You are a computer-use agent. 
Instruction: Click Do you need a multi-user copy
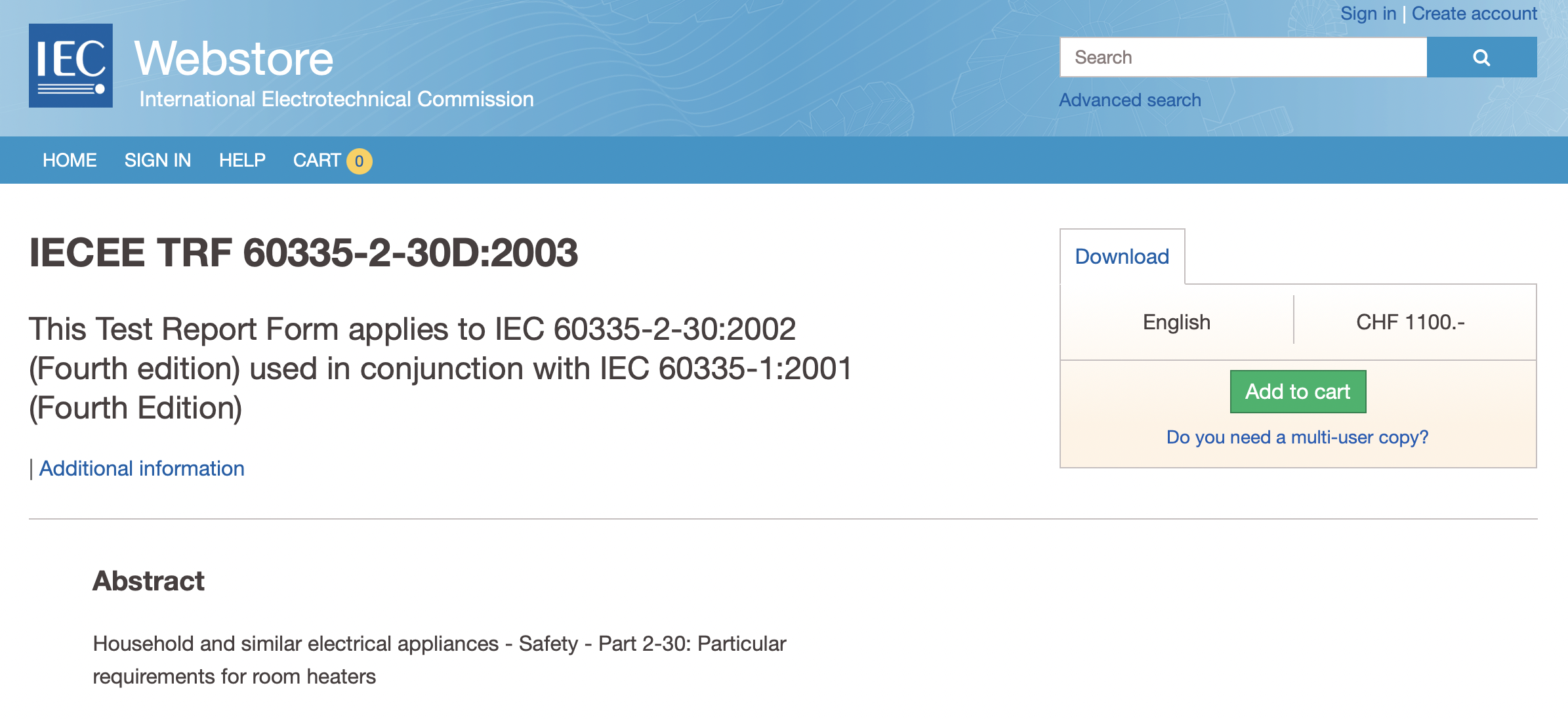pos(1298,437)
